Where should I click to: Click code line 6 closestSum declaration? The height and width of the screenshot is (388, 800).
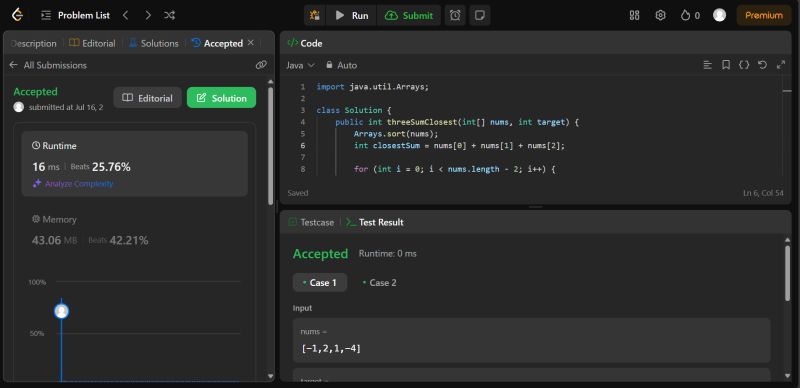[460, 146]
